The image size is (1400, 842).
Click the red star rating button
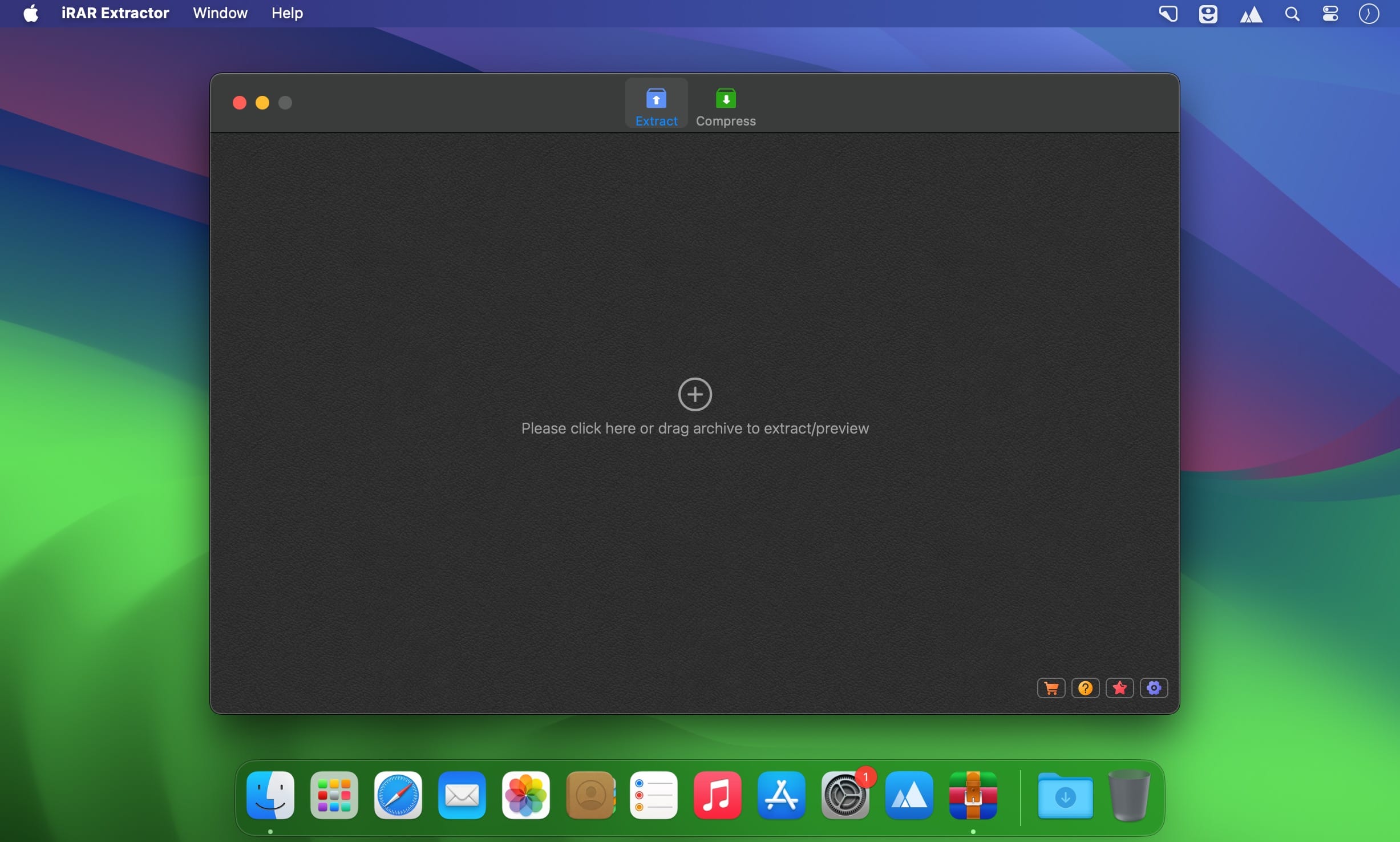coord(1119,688)
